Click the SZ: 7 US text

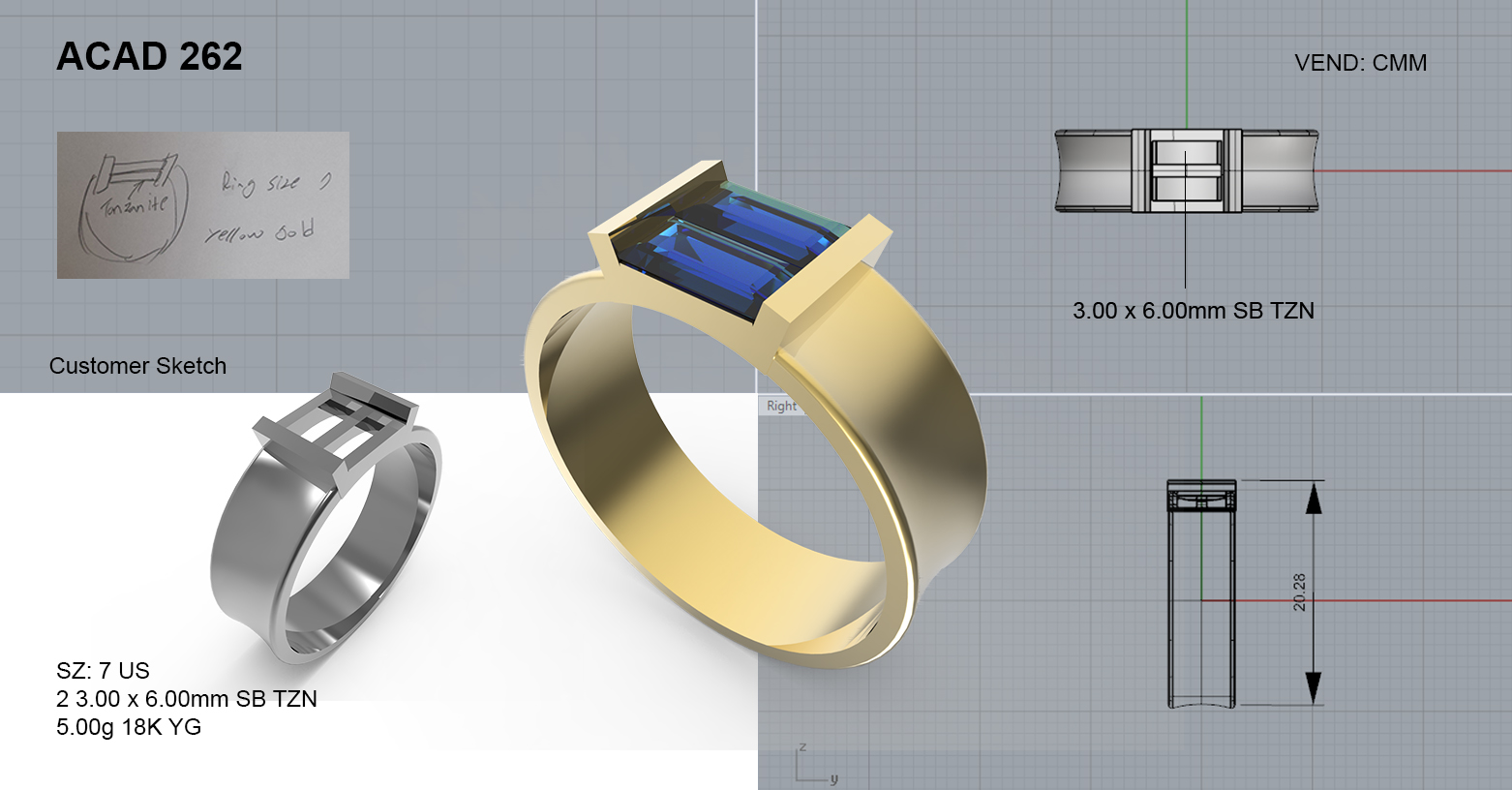point(103,670)
